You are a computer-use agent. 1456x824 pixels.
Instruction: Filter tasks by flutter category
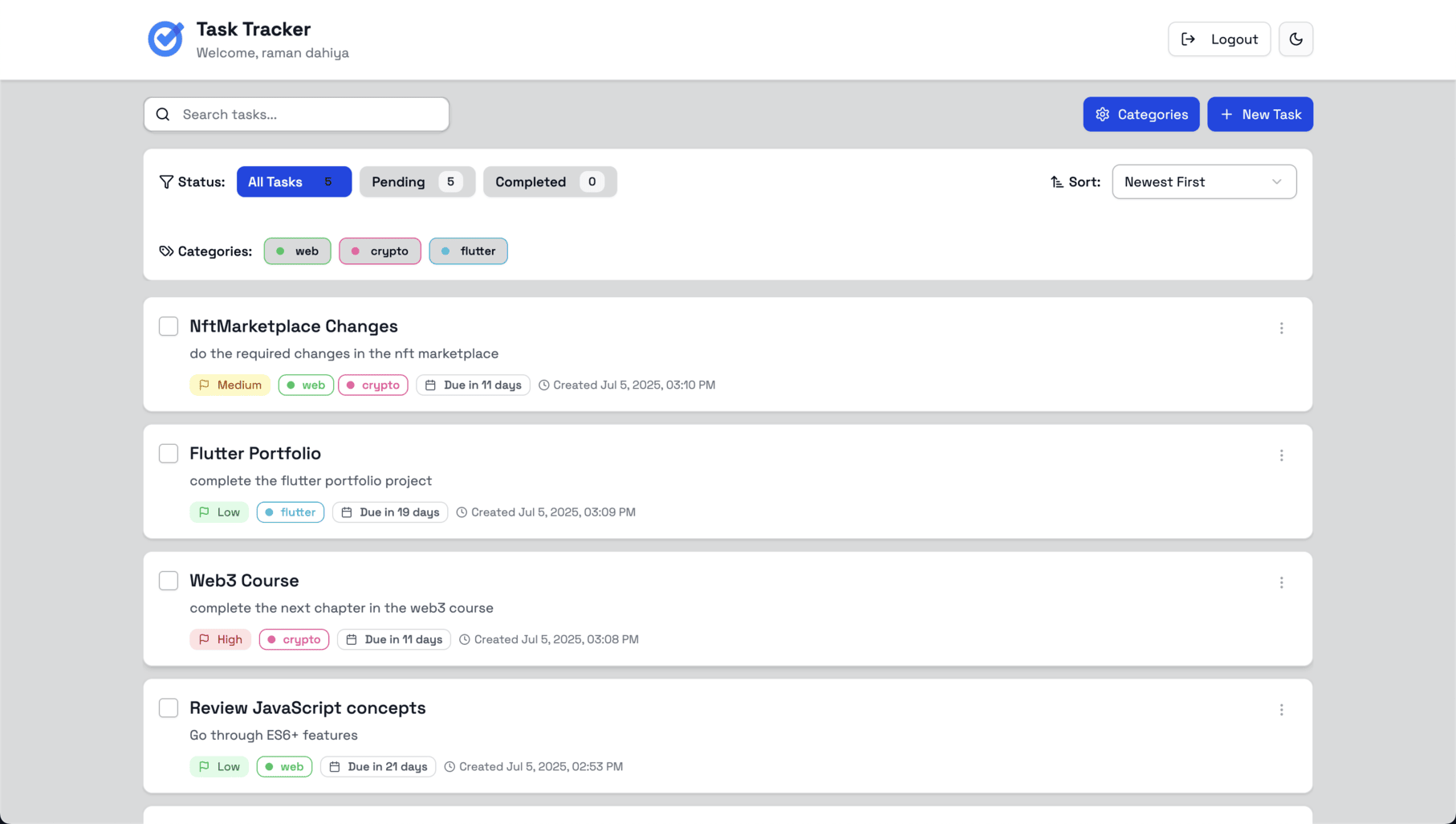468,251
